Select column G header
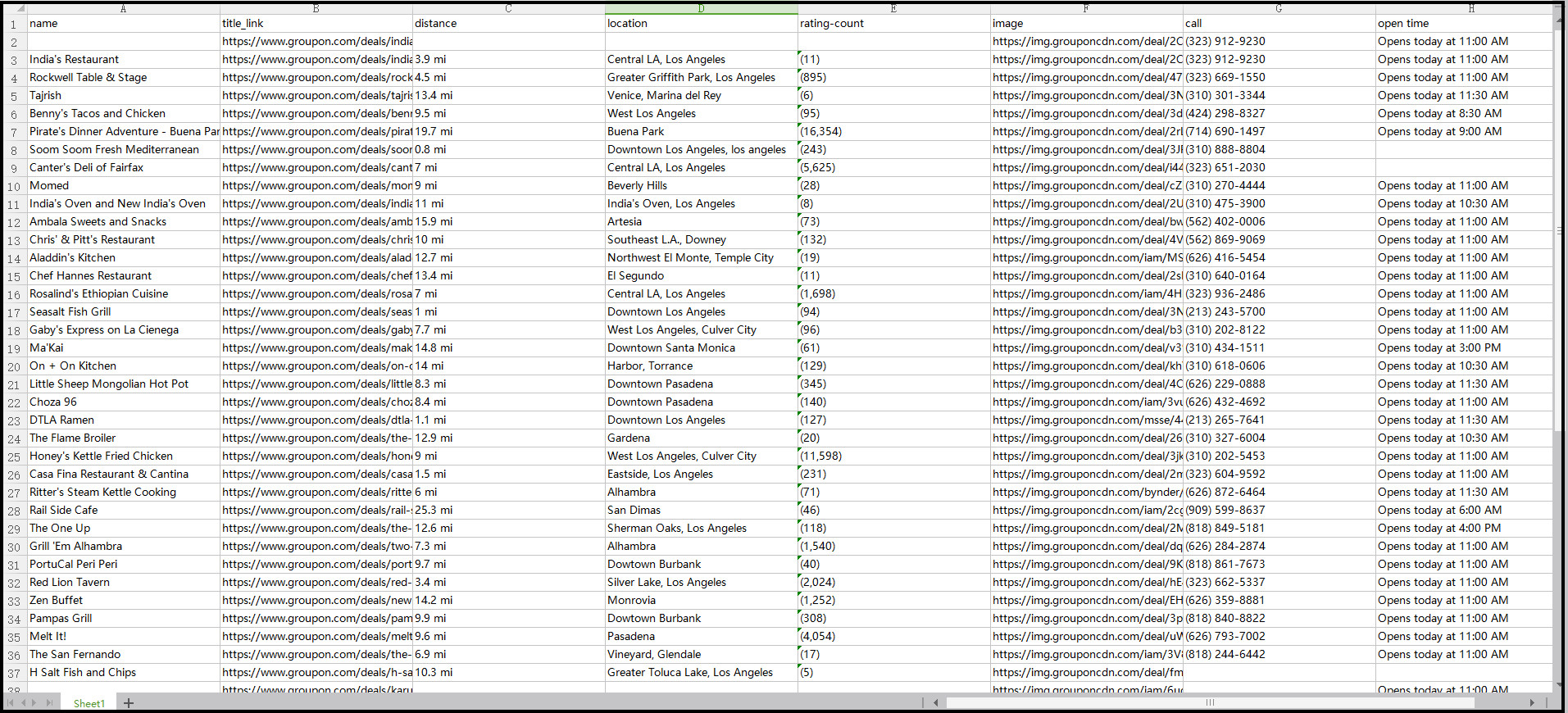 (x=1279, y=9)
